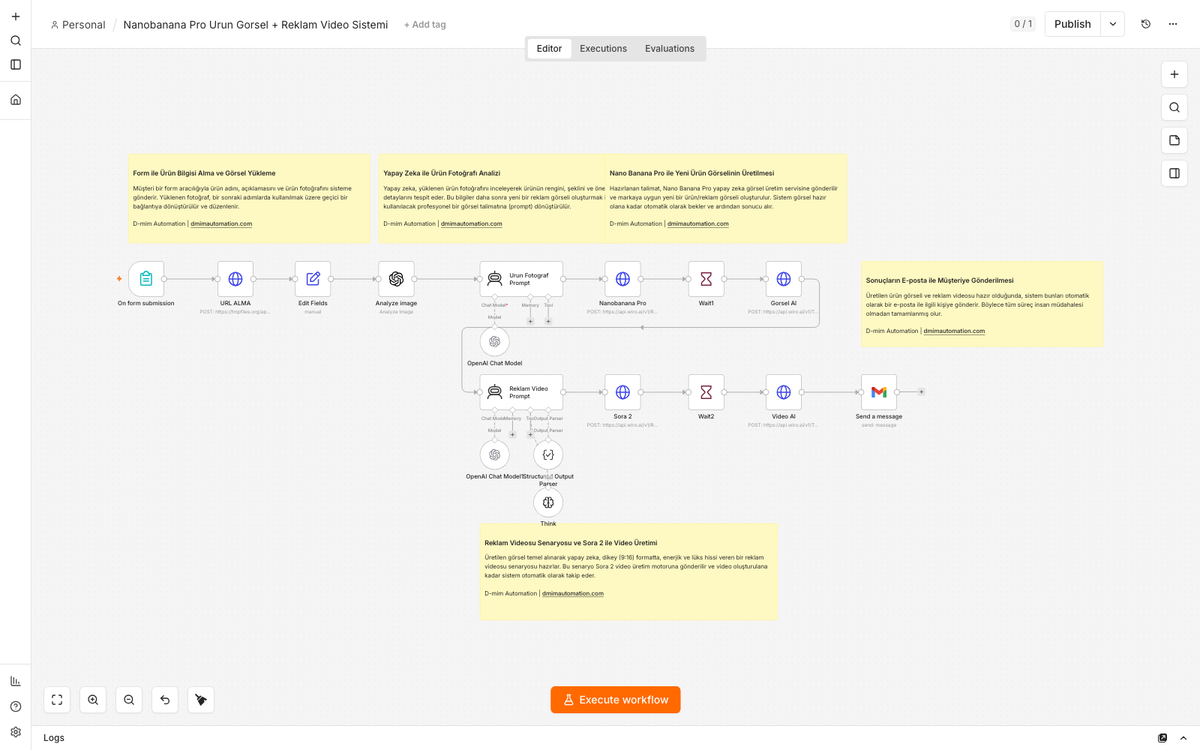Select the Video AI HTTP node

click(x=784, y=392)
